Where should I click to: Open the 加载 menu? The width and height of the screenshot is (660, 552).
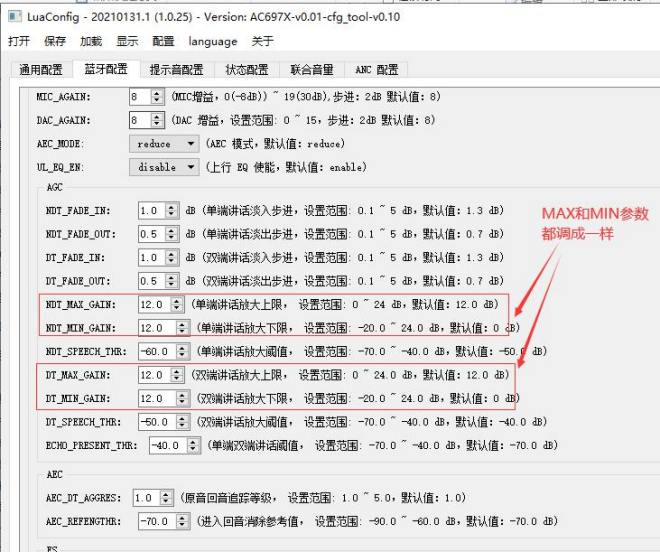point(91,41)
